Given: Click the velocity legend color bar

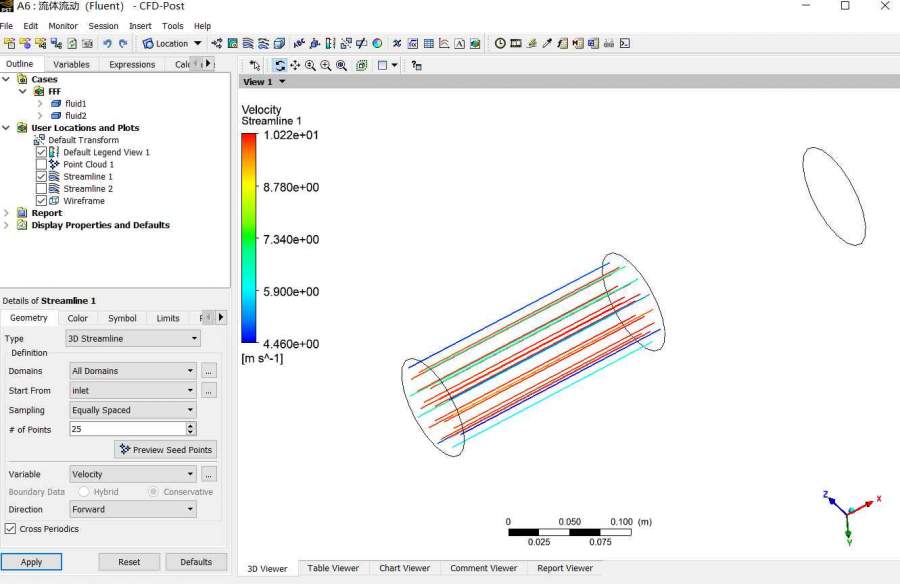Looking at the screenshot, I should coord(248,238).
